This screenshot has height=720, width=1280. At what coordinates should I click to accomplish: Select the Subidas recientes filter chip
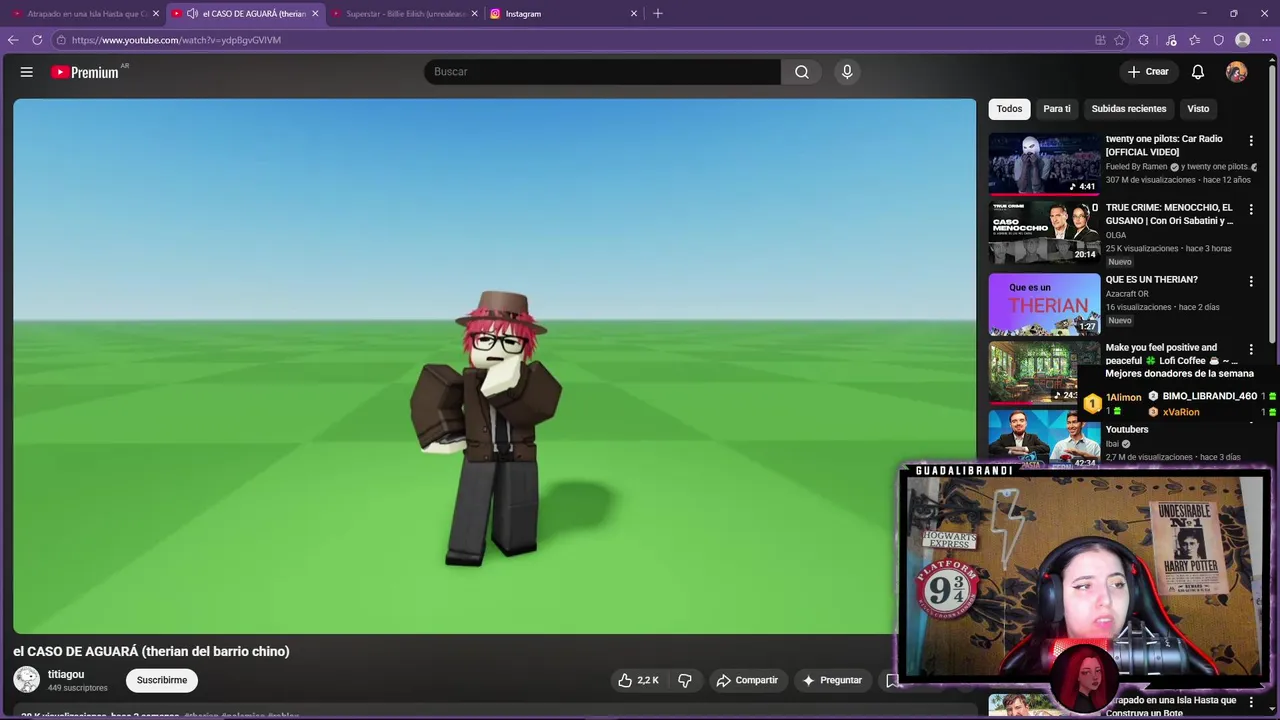[1129, 109]
